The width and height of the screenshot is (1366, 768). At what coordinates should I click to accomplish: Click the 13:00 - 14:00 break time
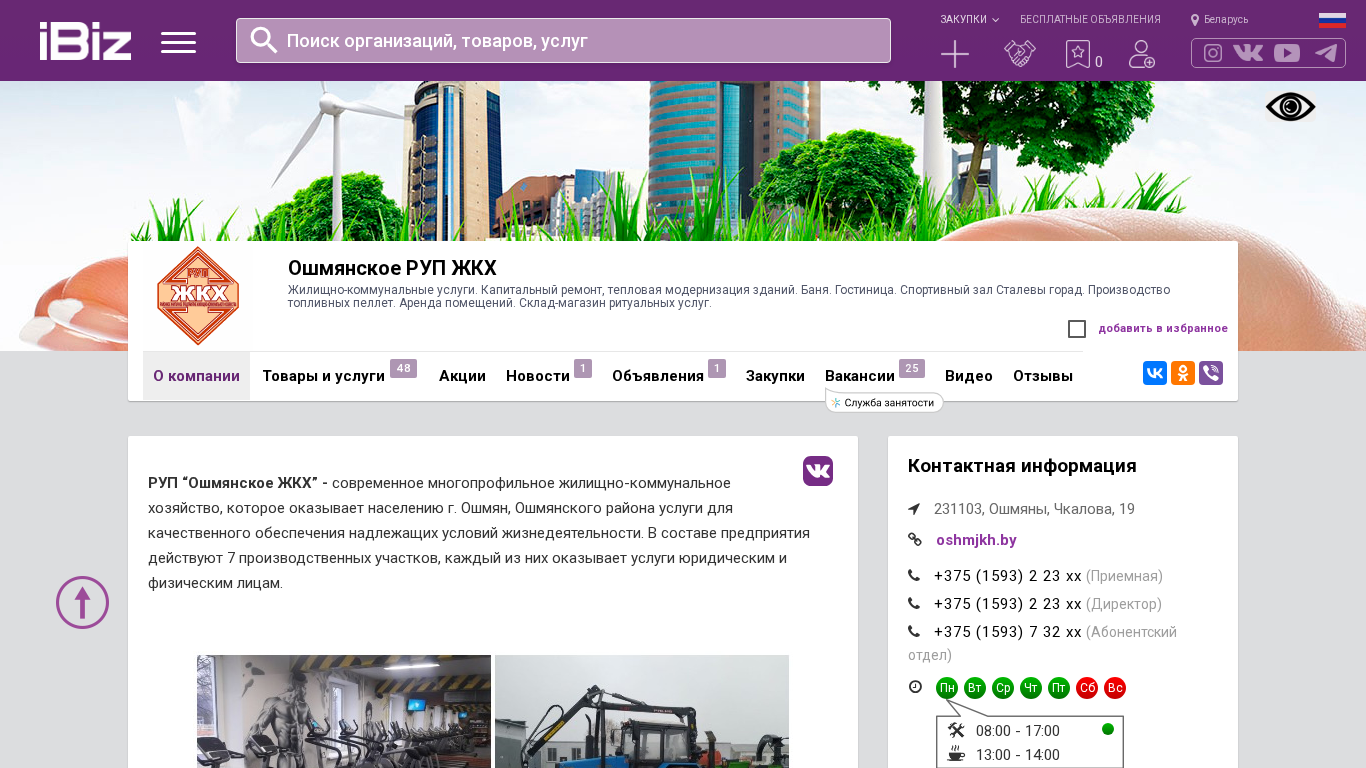click(1018, 755)
